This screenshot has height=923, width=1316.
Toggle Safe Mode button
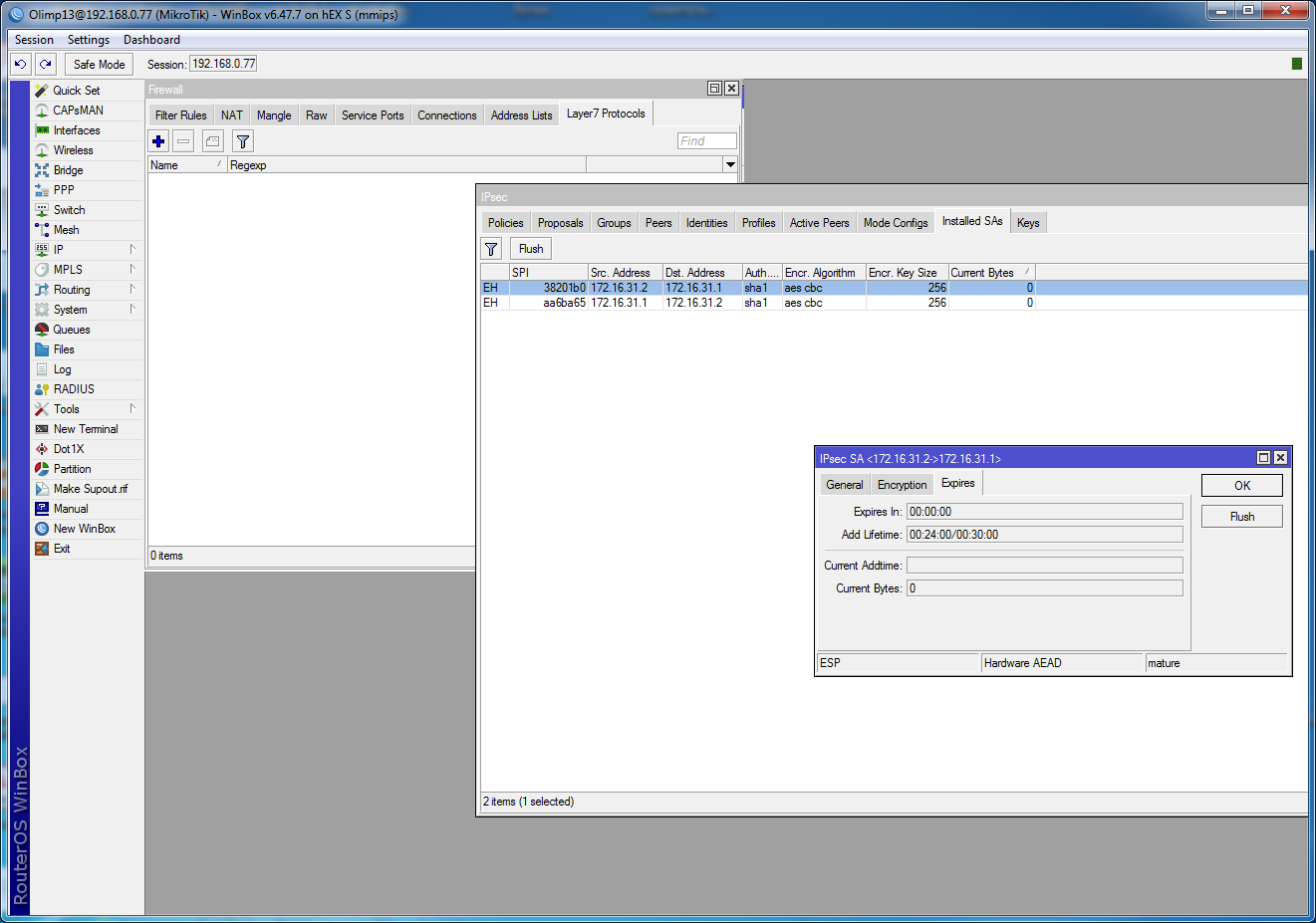click(99, 64)
